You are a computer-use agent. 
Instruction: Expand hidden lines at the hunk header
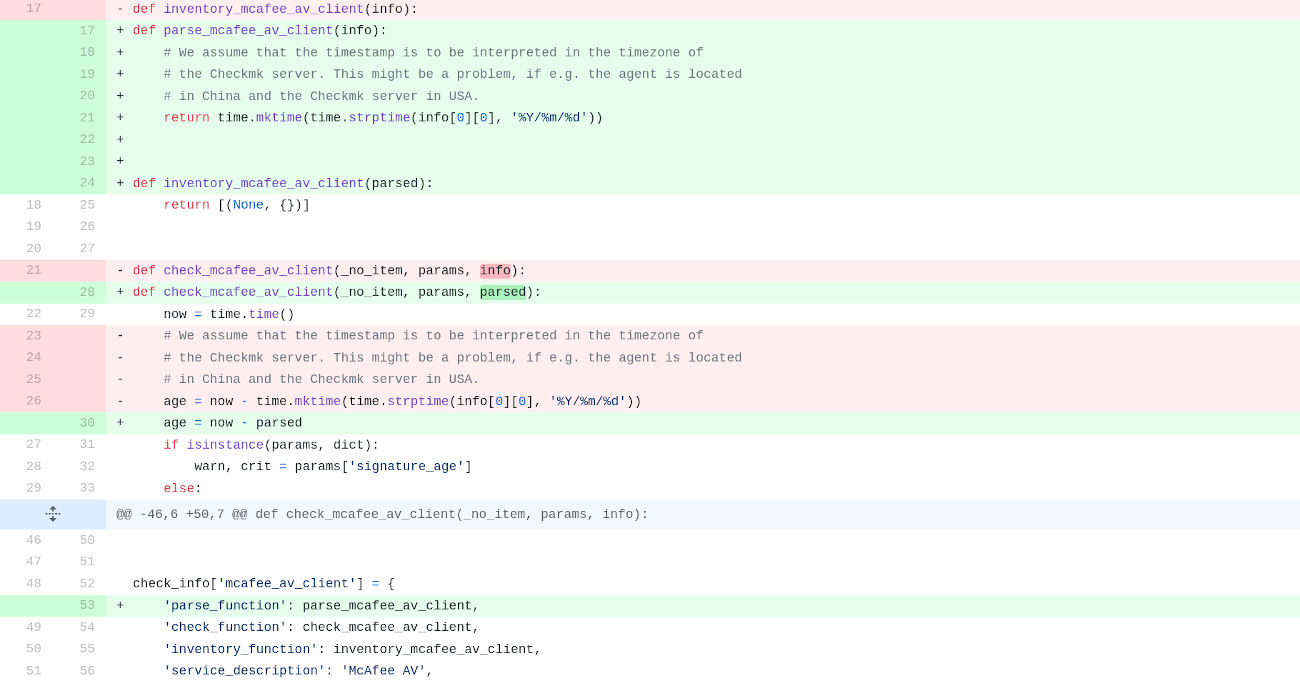[x=53, y=514]
